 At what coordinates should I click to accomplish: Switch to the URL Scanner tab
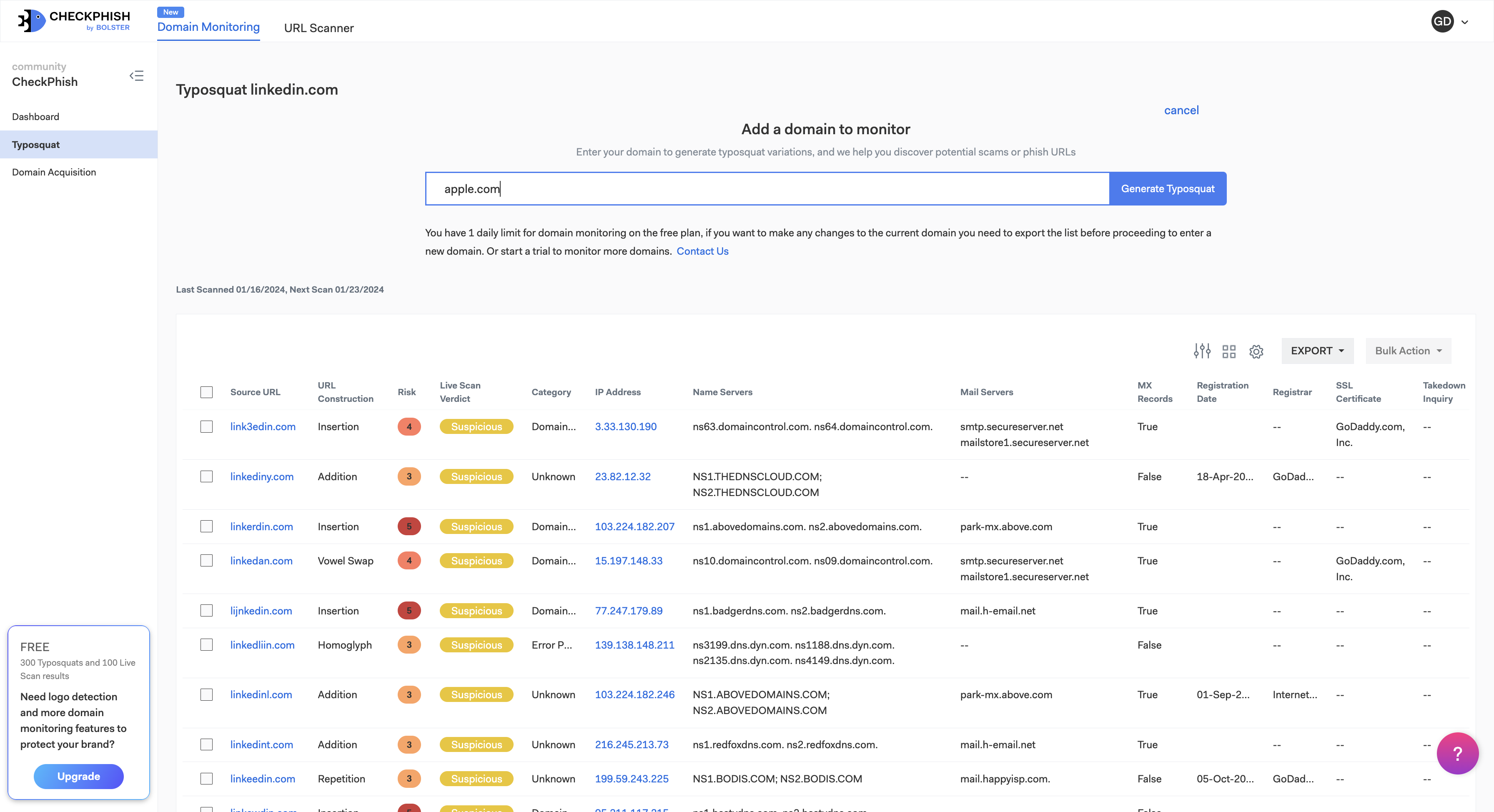[x=318, y=27]
